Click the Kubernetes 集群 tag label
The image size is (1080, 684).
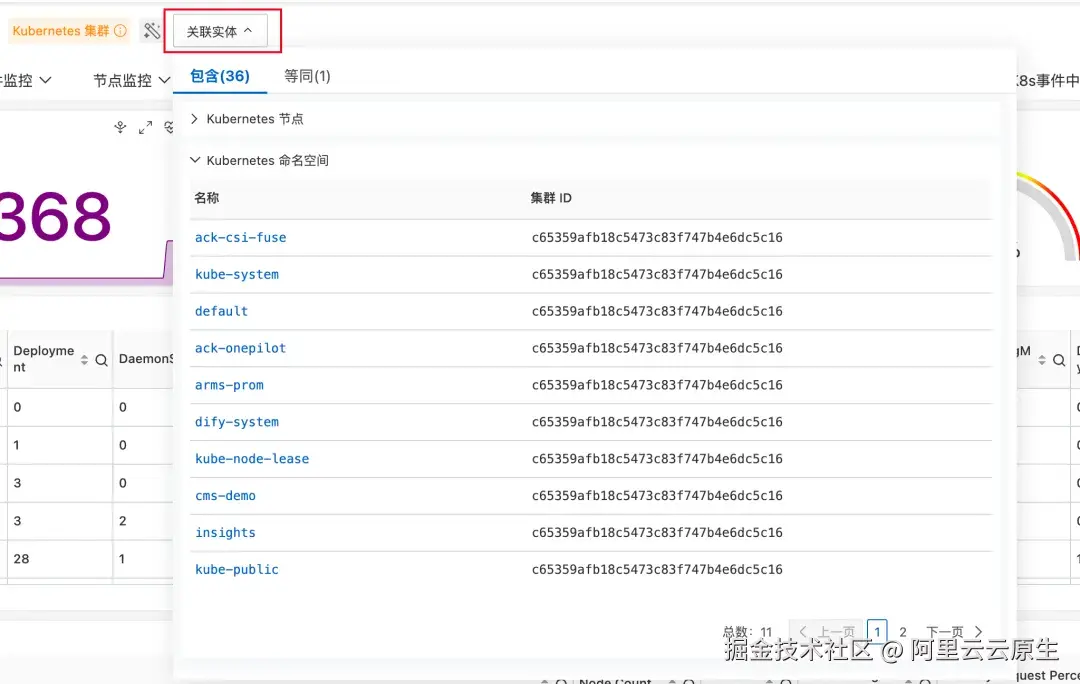tap(61, 31)
